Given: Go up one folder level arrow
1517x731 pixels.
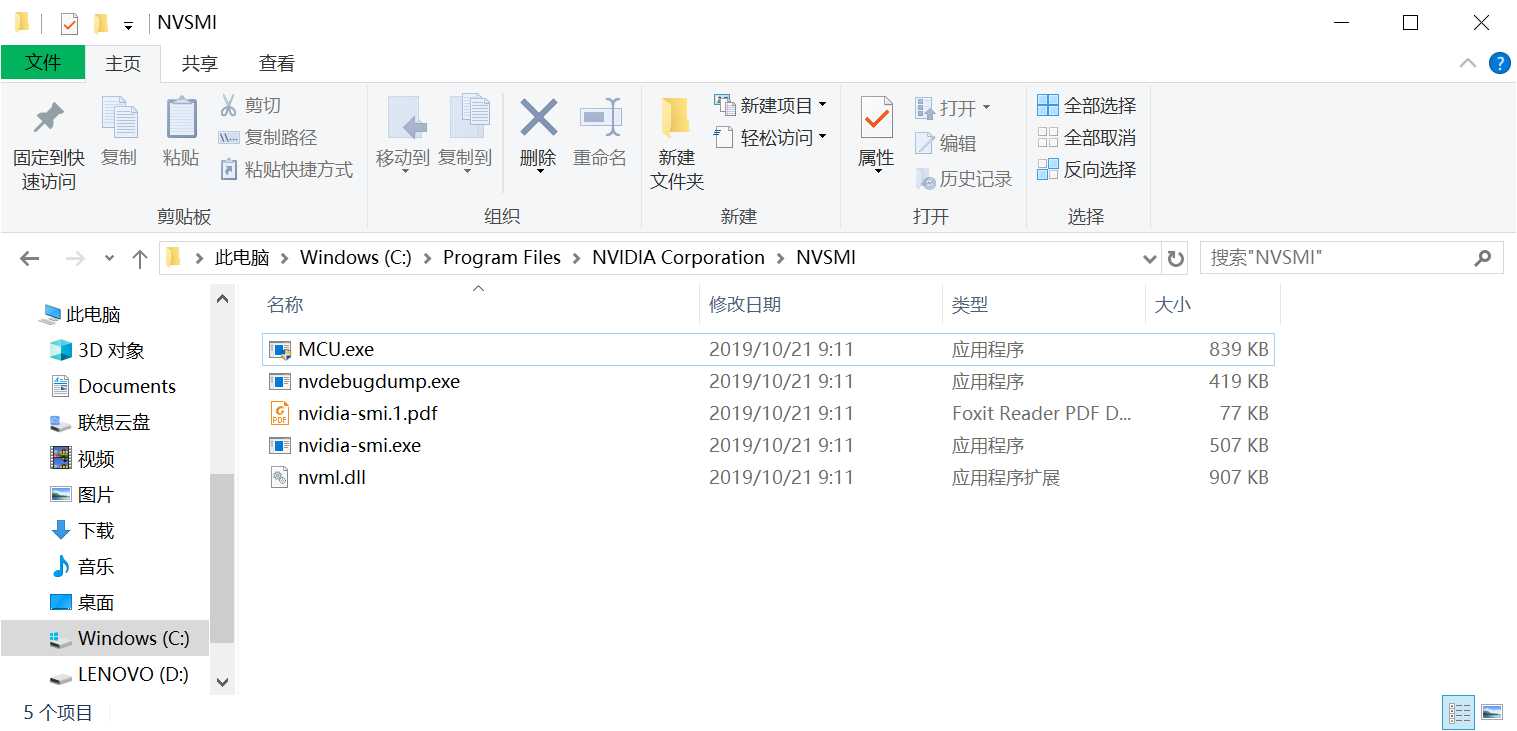Looking at the screenshot, I should (140, 258).
